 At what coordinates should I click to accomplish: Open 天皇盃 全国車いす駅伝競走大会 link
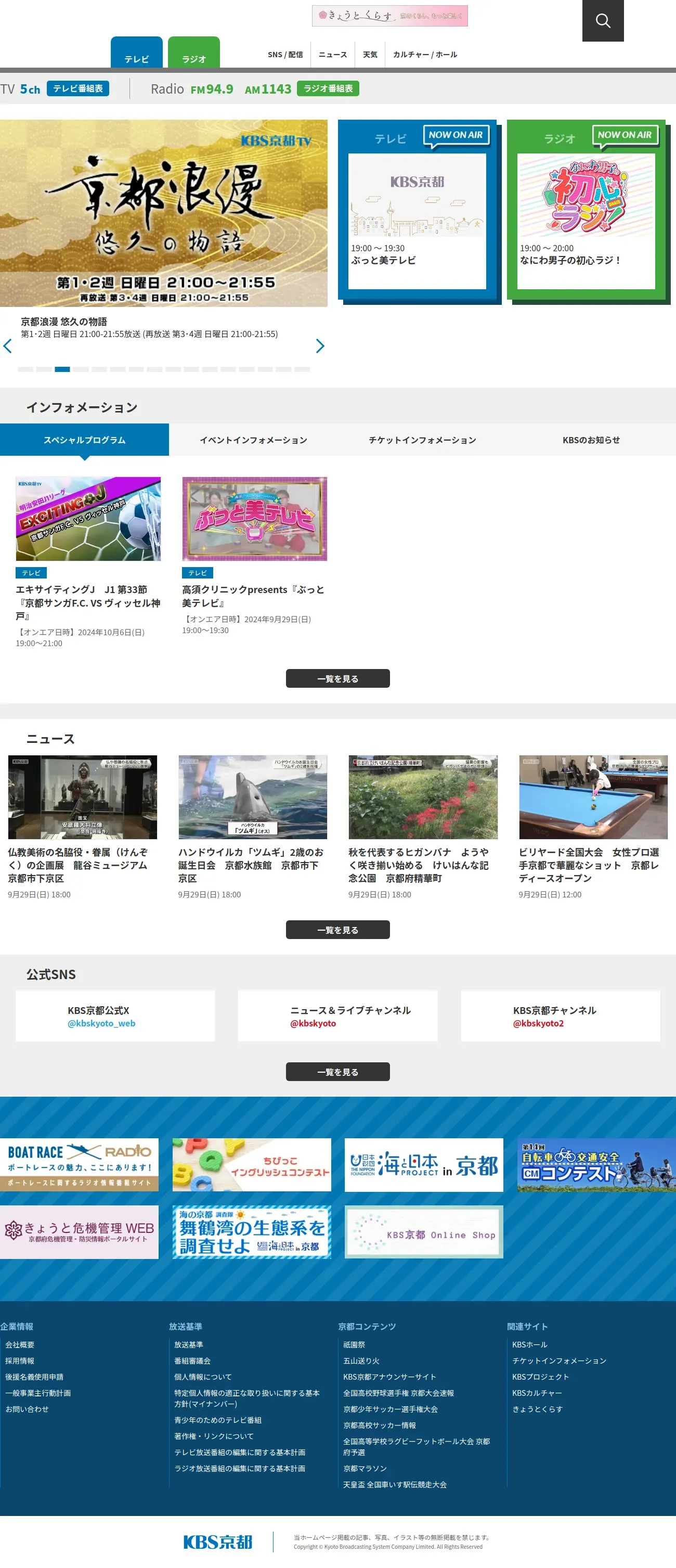point(395,1485)
